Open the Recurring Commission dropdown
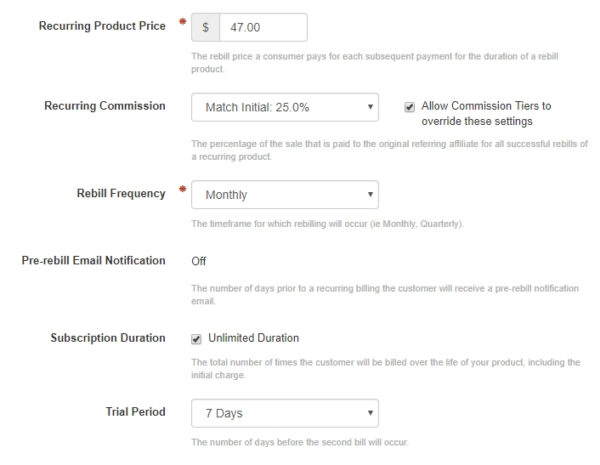 (x=285, y=107)
